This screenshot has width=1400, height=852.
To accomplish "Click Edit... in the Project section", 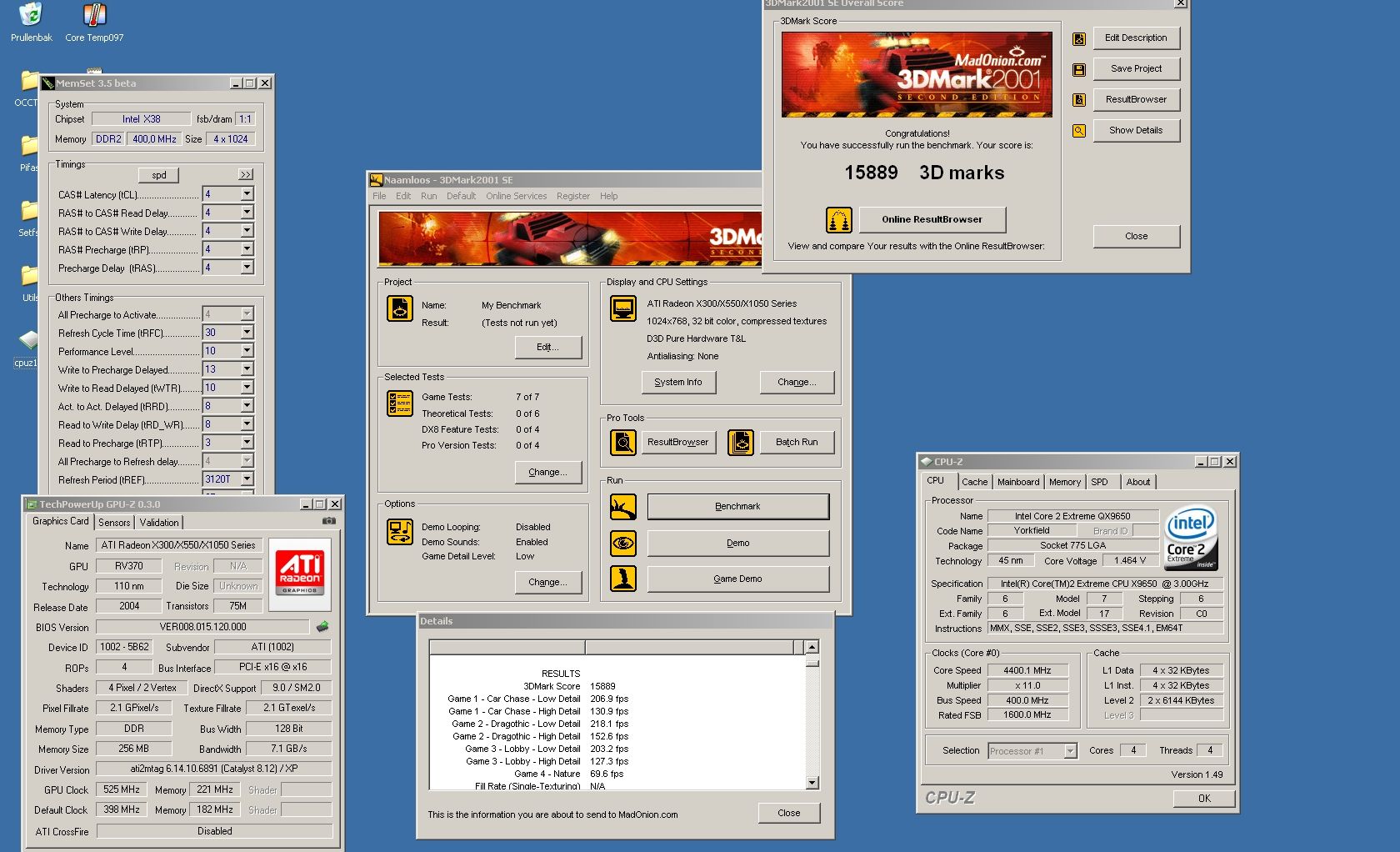I will (x=548, y=348).
